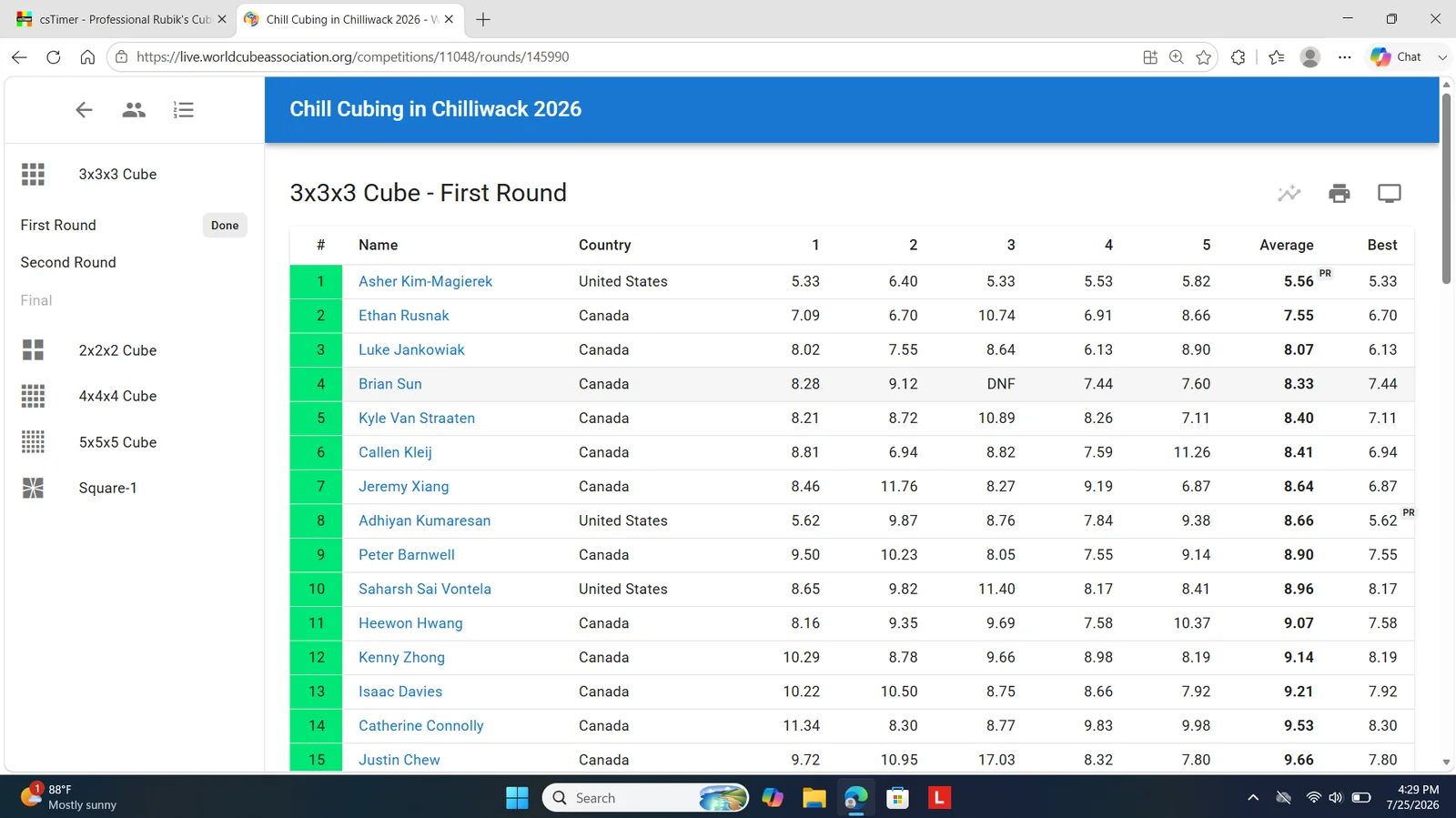Image resolution: width=1456 pixels, height=818 pixels.
Task: Open Catherine Connolly's results link
Action: [x=421, y=726]
